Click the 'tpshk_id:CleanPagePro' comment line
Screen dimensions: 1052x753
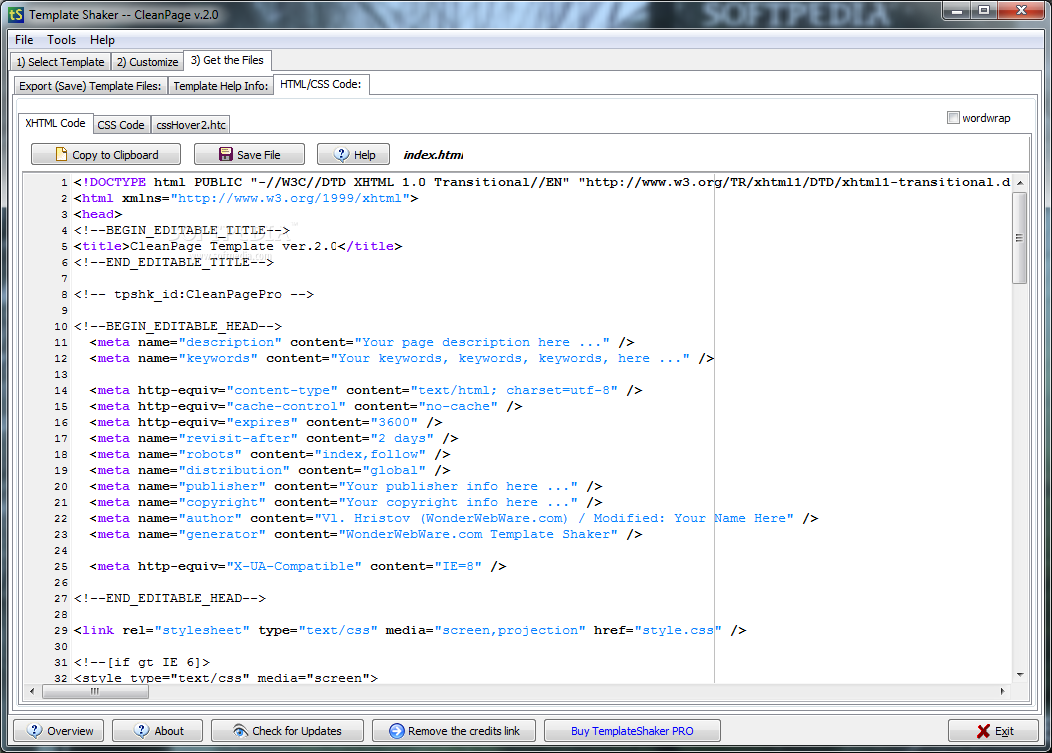tap(193, 295)
